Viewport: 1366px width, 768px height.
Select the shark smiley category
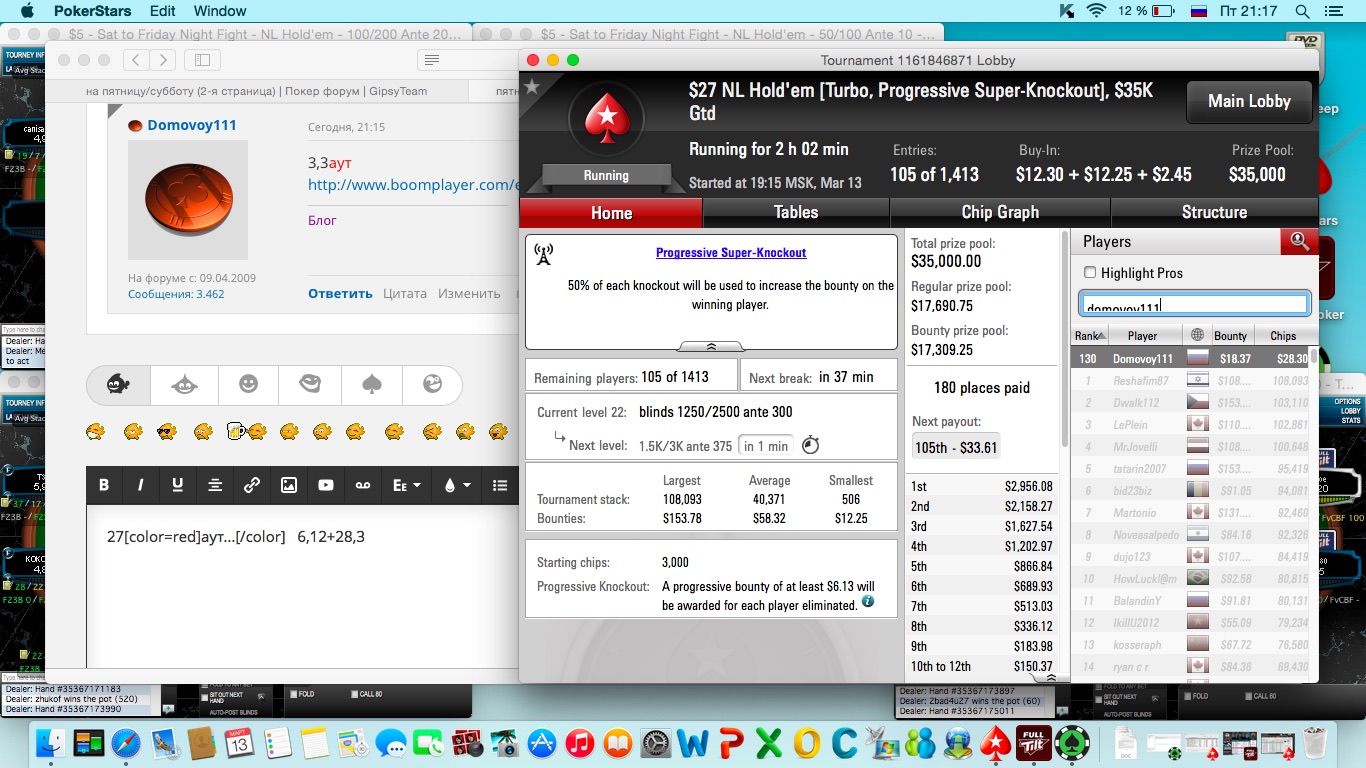[x=183, y=384]
